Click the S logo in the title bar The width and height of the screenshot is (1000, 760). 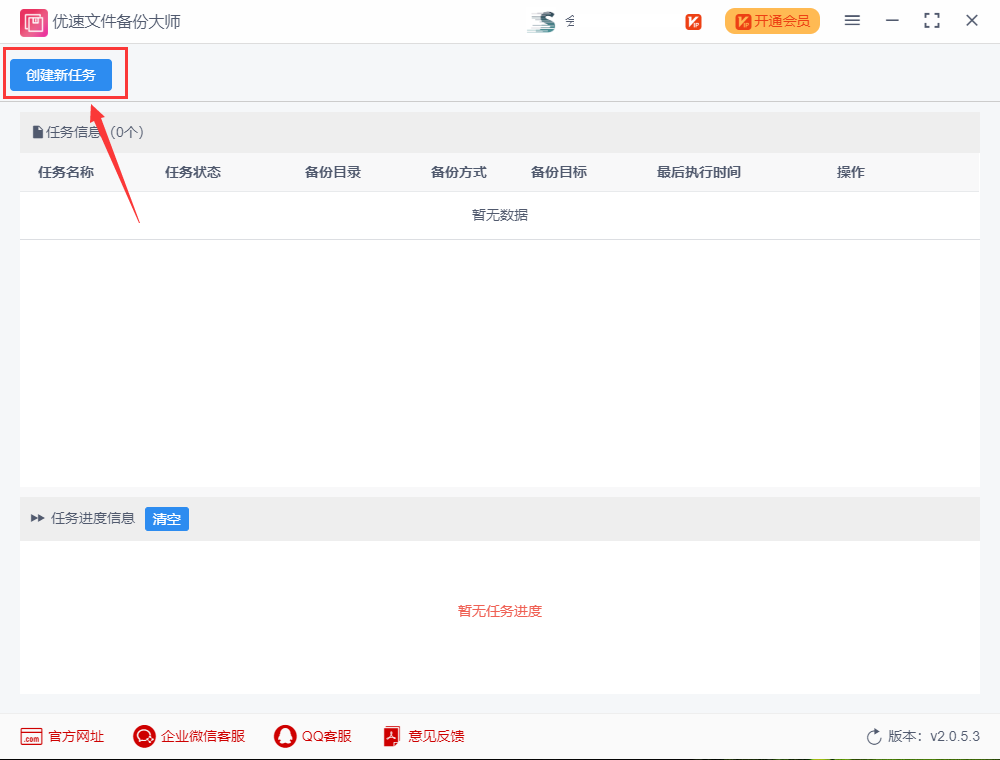point(542,22)
